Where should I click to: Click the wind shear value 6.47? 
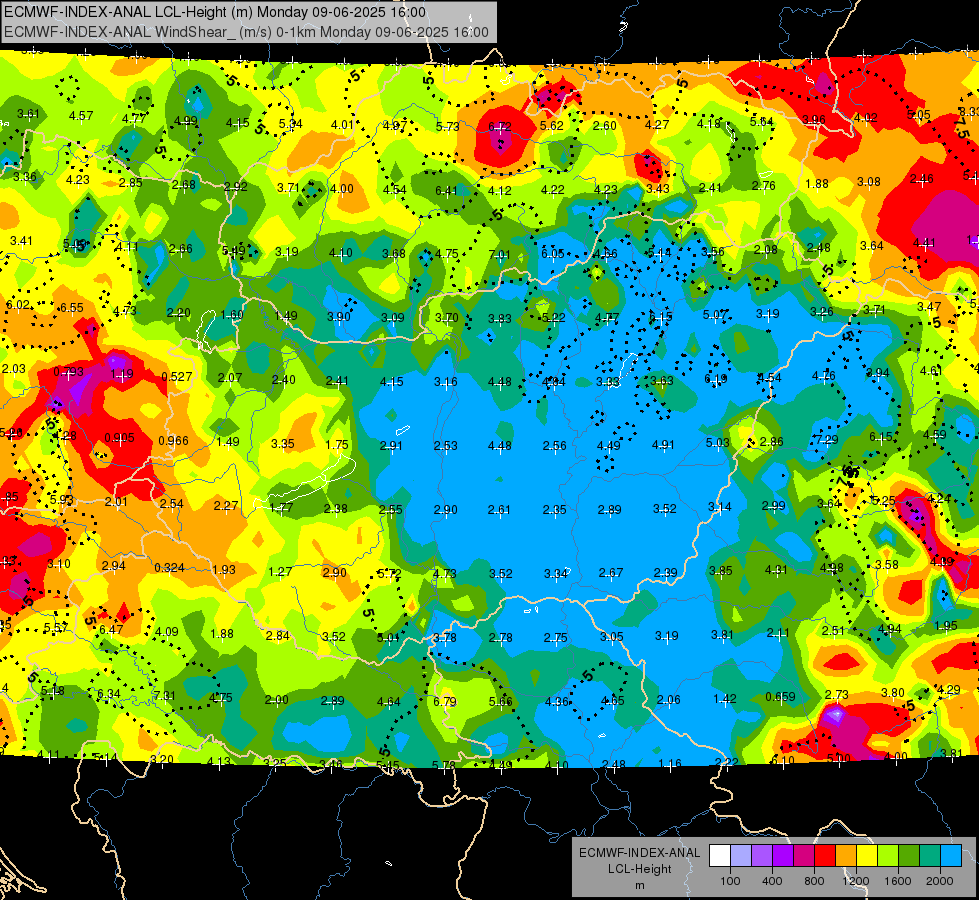[x=111, y=629]
